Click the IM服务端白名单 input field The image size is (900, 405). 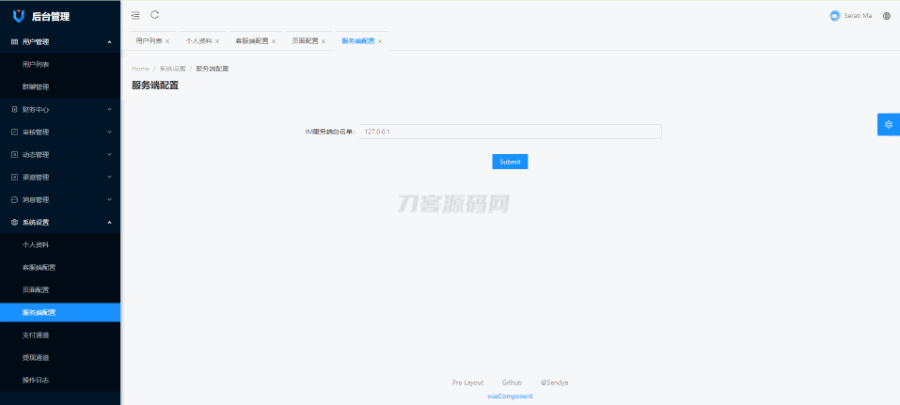tap(510, 131)
